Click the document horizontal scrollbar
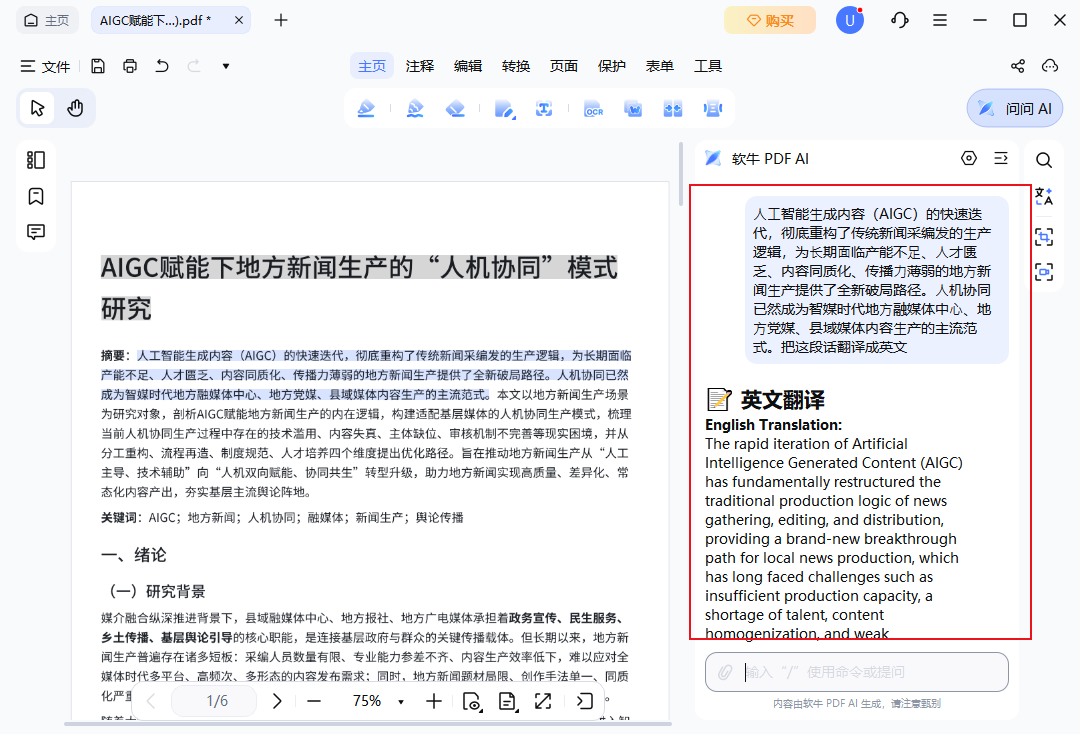The height and width of the screenshot is (734, 1080). [368, 724]
